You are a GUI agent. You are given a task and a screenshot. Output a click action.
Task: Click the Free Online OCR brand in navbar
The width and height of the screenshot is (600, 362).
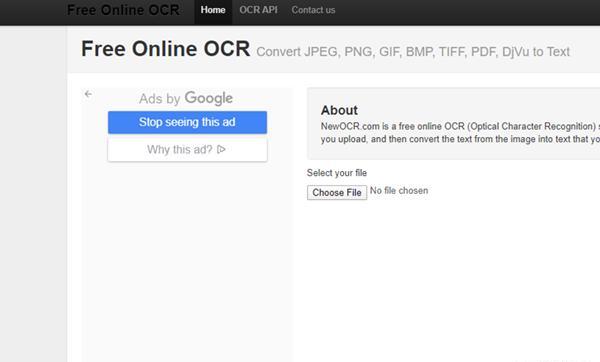point(123,10)
